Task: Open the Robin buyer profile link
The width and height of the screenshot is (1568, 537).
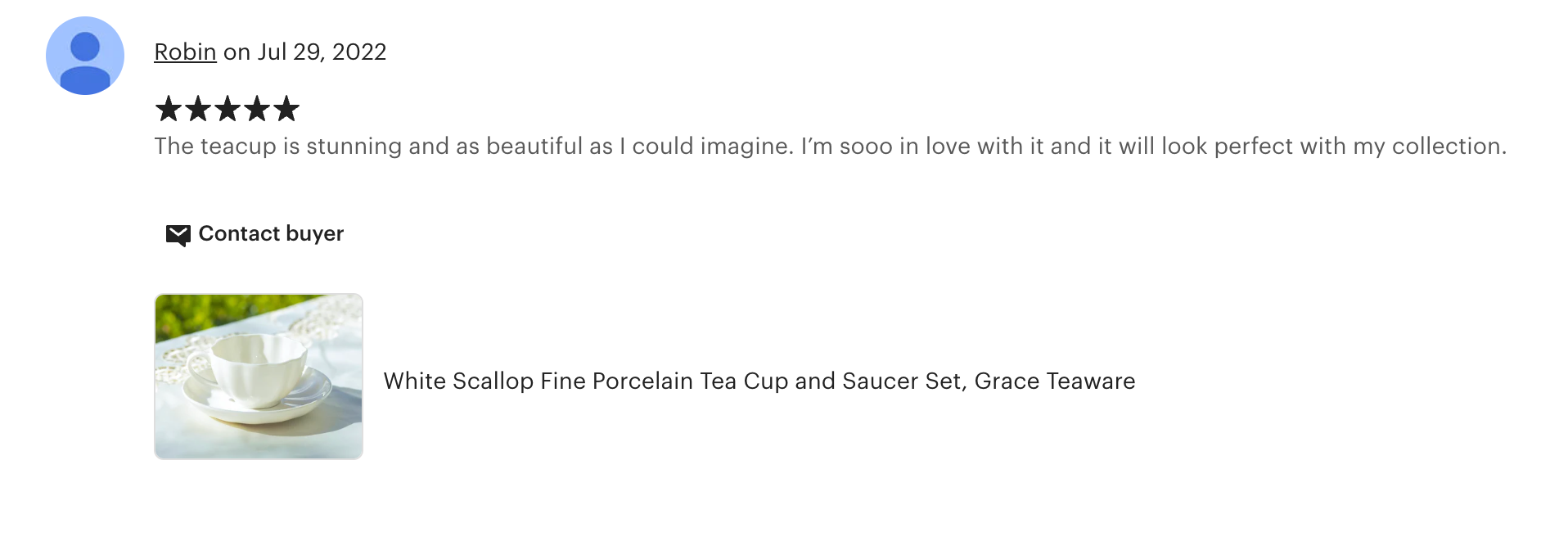Action: [x=185, y=52]
